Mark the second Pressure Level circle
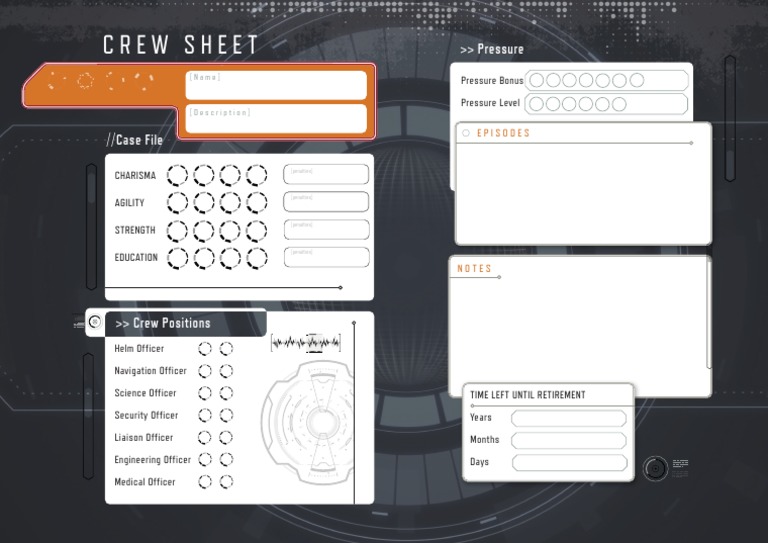 [553, 104]
